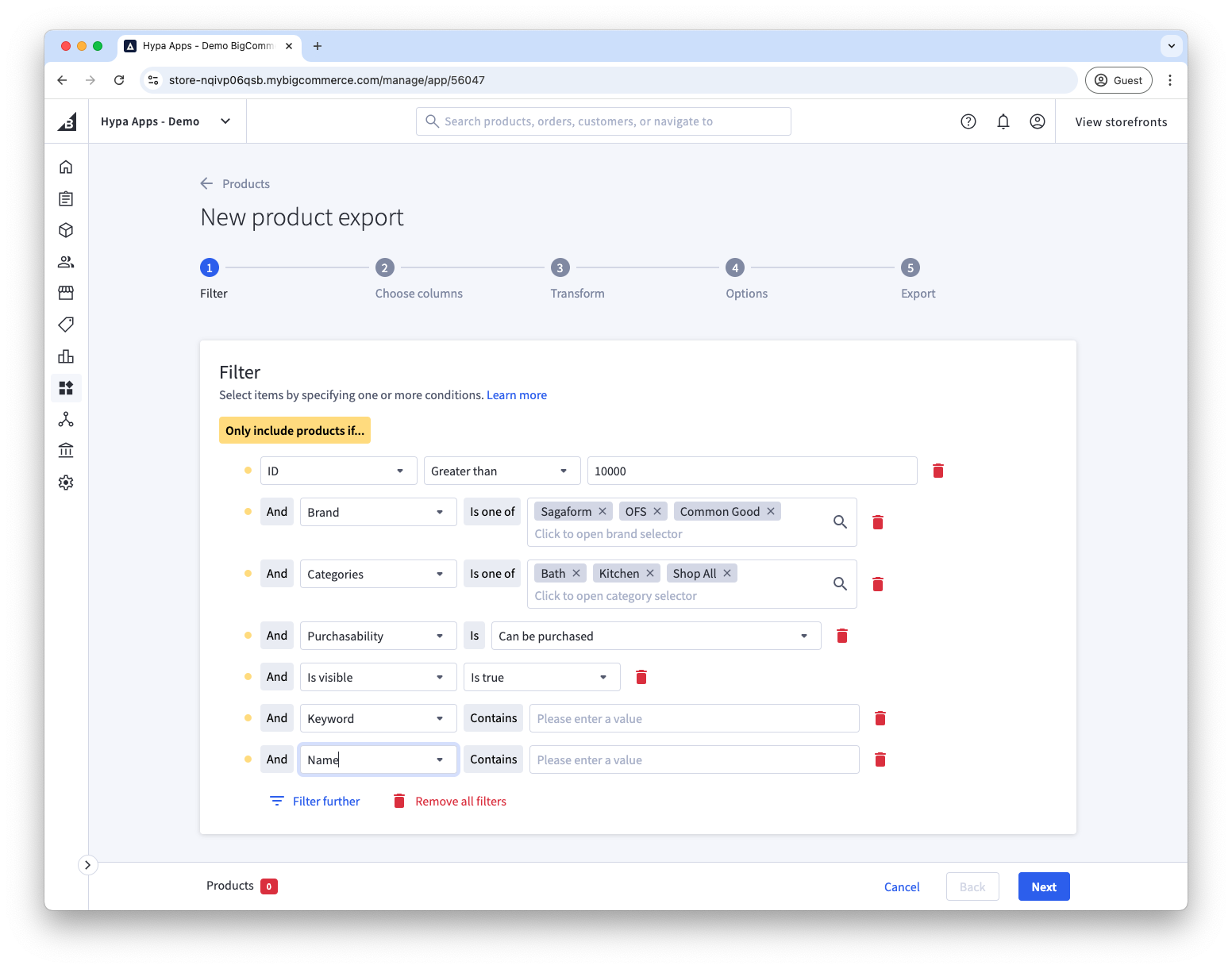Remove the Sagaform brand chip
Screen dimensions: 1232x969
tap(602, 510)
